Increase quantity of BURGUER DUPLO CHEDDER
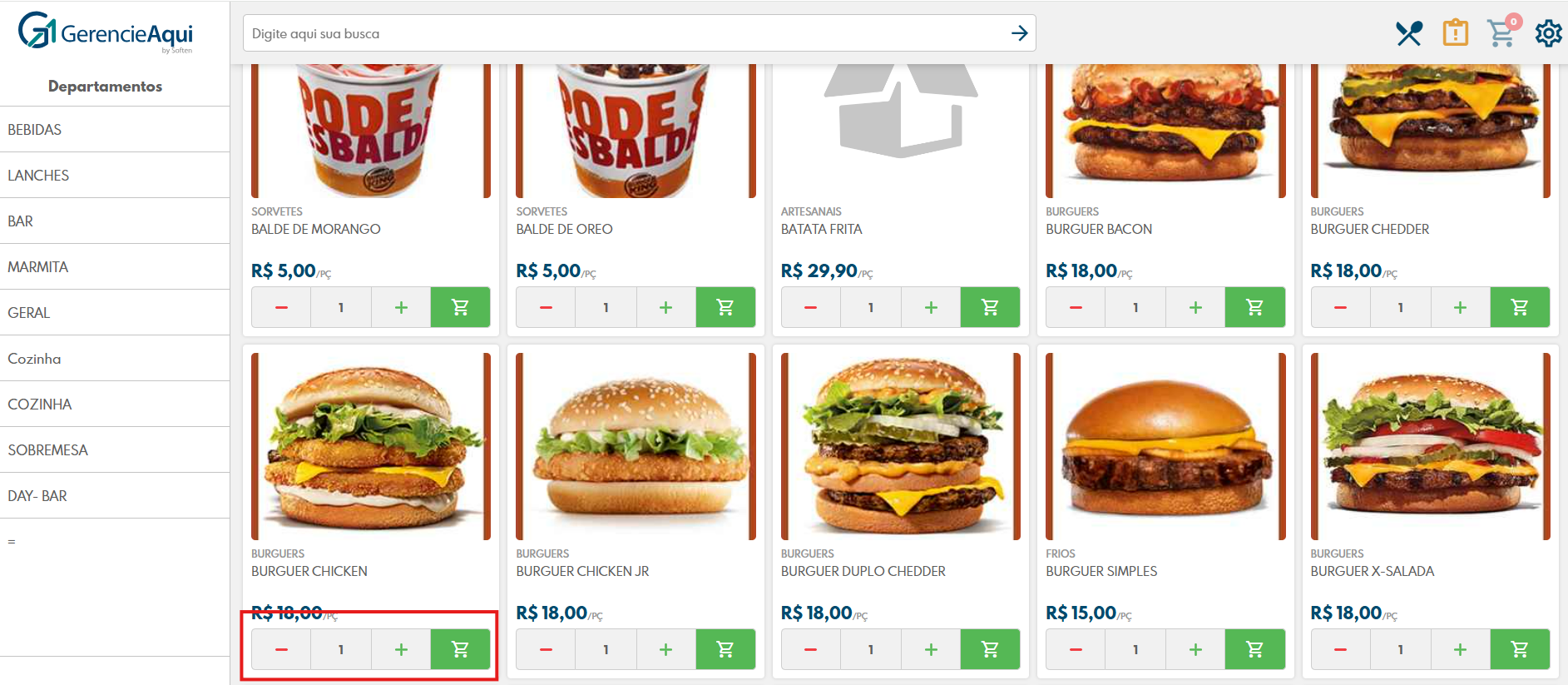This screenshot has height=685, width=1568. (931, 649)
